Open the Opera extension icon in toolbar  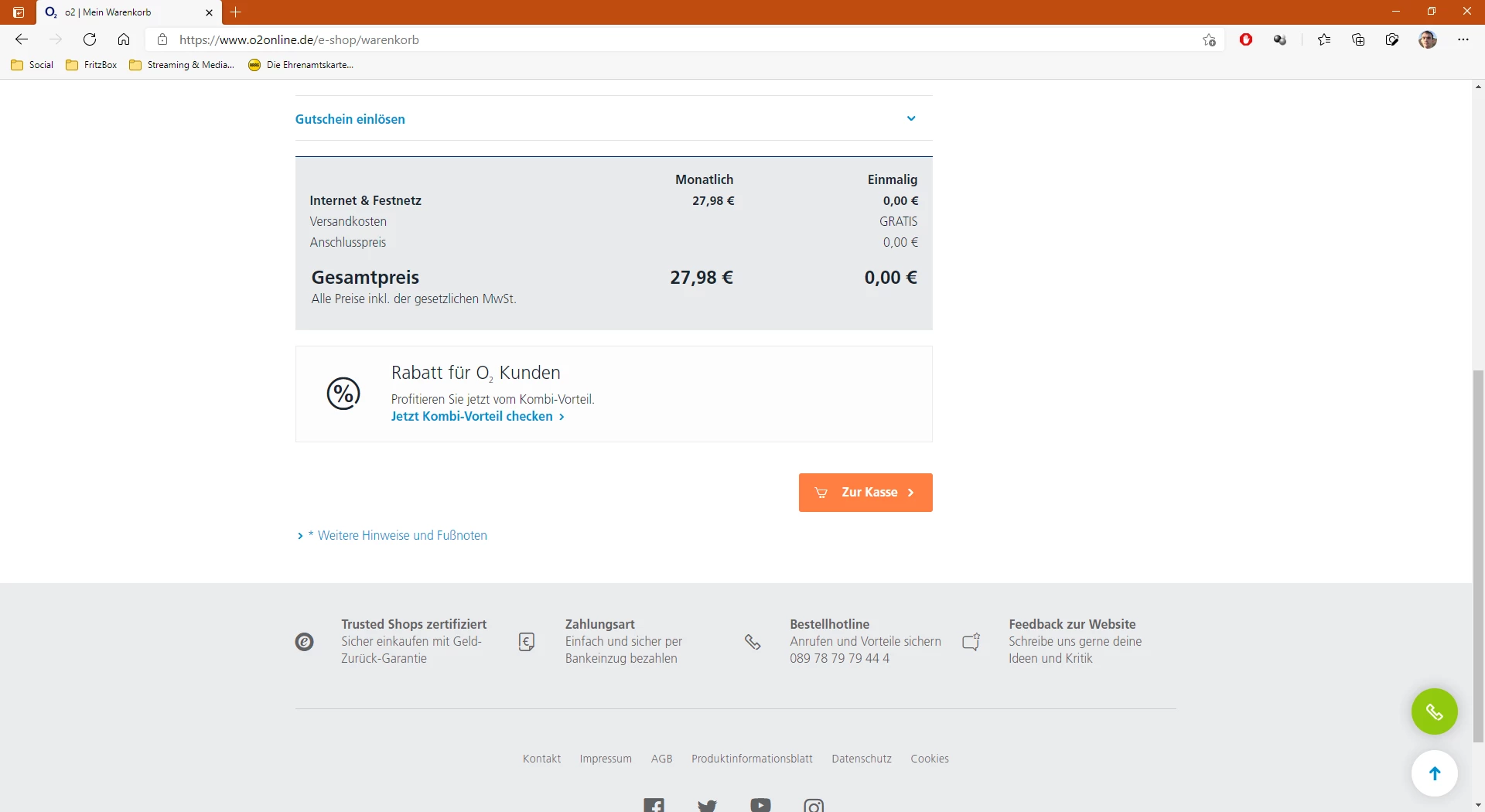(x=1245, y=39)
